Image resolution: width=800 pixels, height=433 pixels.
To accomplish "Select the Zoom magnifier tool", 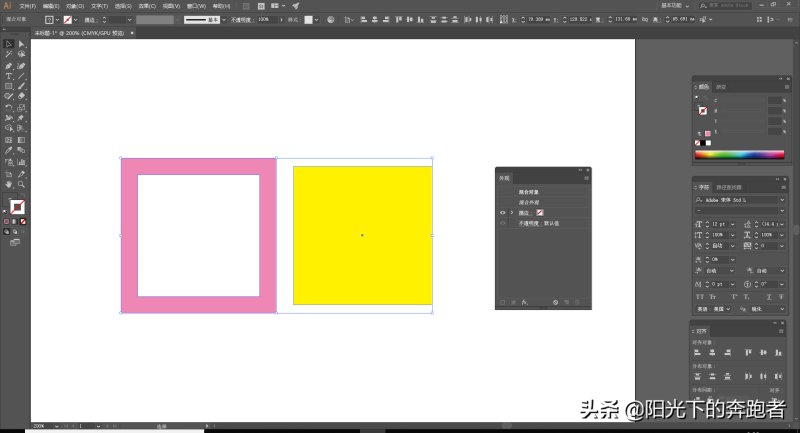I will pyautogui.click(x=21, y=184).
